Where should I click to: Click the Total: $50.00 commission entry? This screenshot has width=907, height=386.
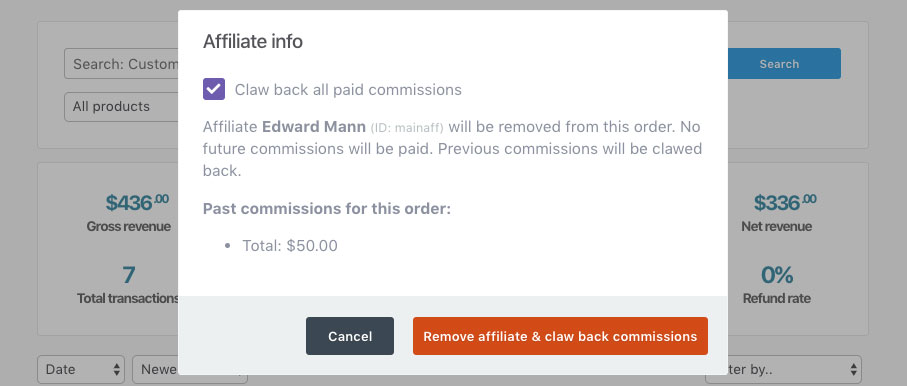290,246
